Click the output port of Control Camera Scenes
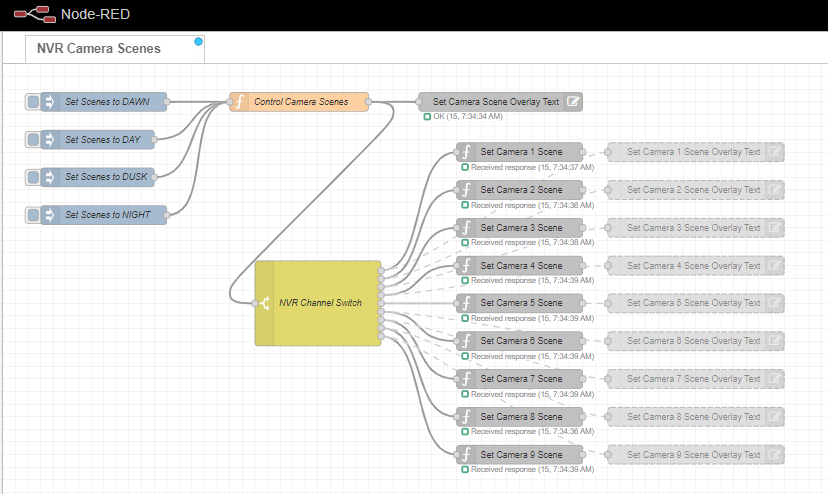This screenshot has width=828, height=494. [x=369, y=102]
